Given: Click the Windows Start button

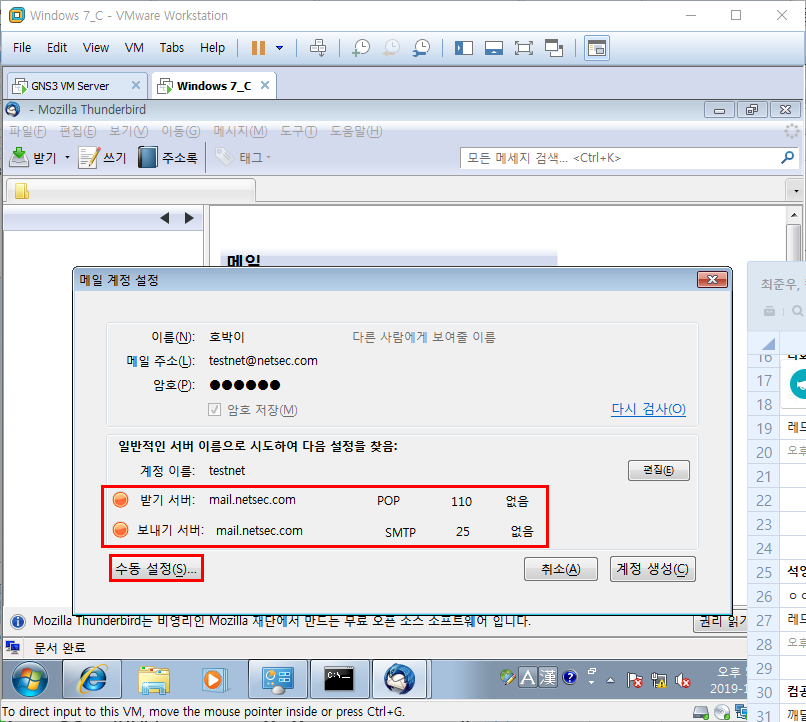Looking at the screenshot, I should coord(30,679).
